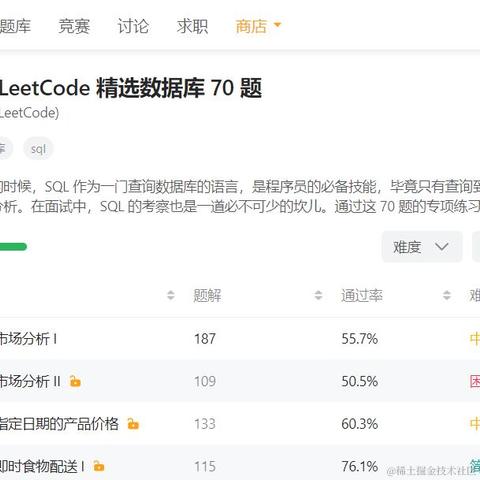Click pass rate 50.5%
The height and width of the screenshot is (480, 480).
coord(360,381)
